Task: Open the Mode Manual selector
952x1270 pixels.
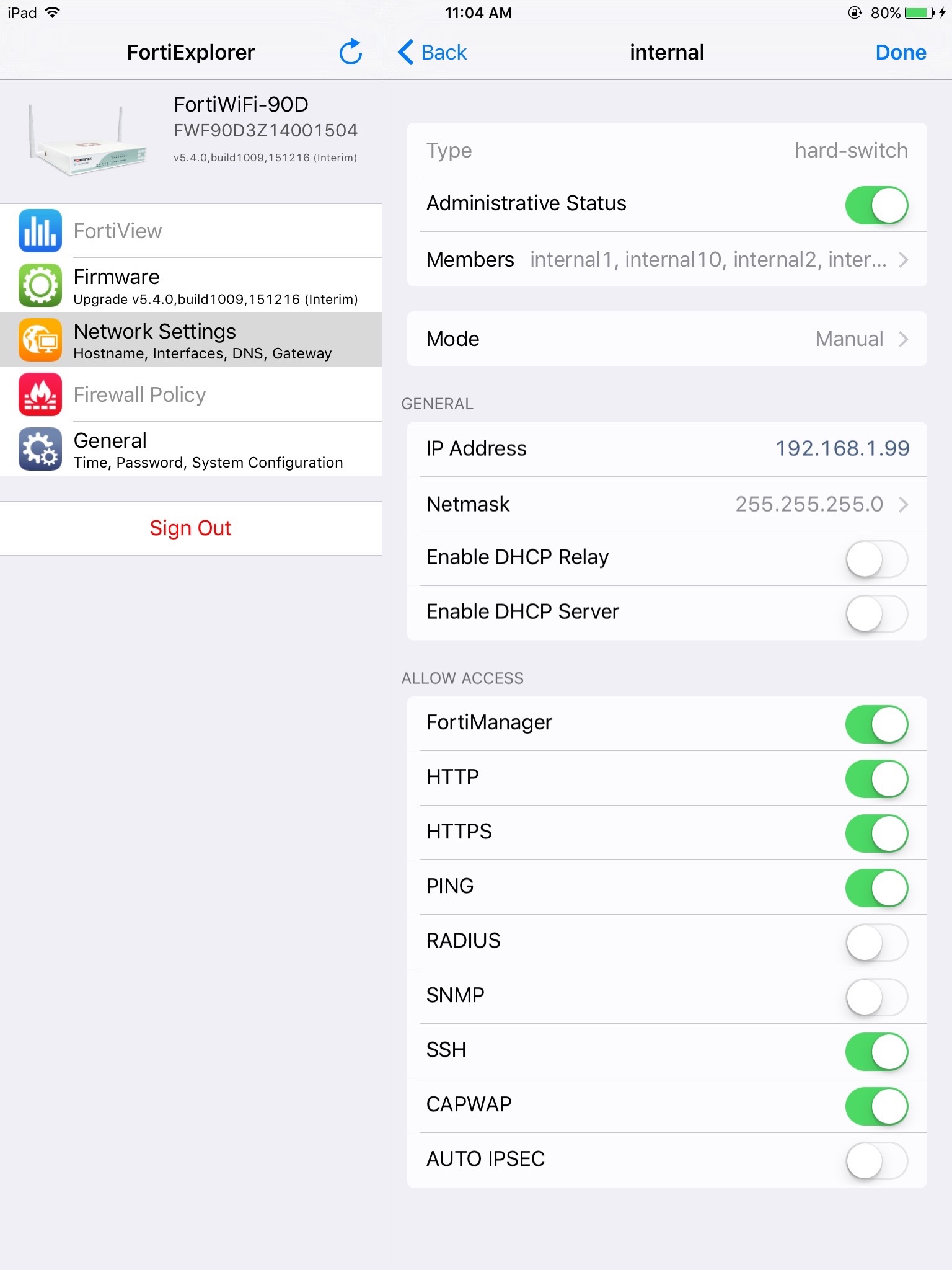Action: click(x=667, y=339)
